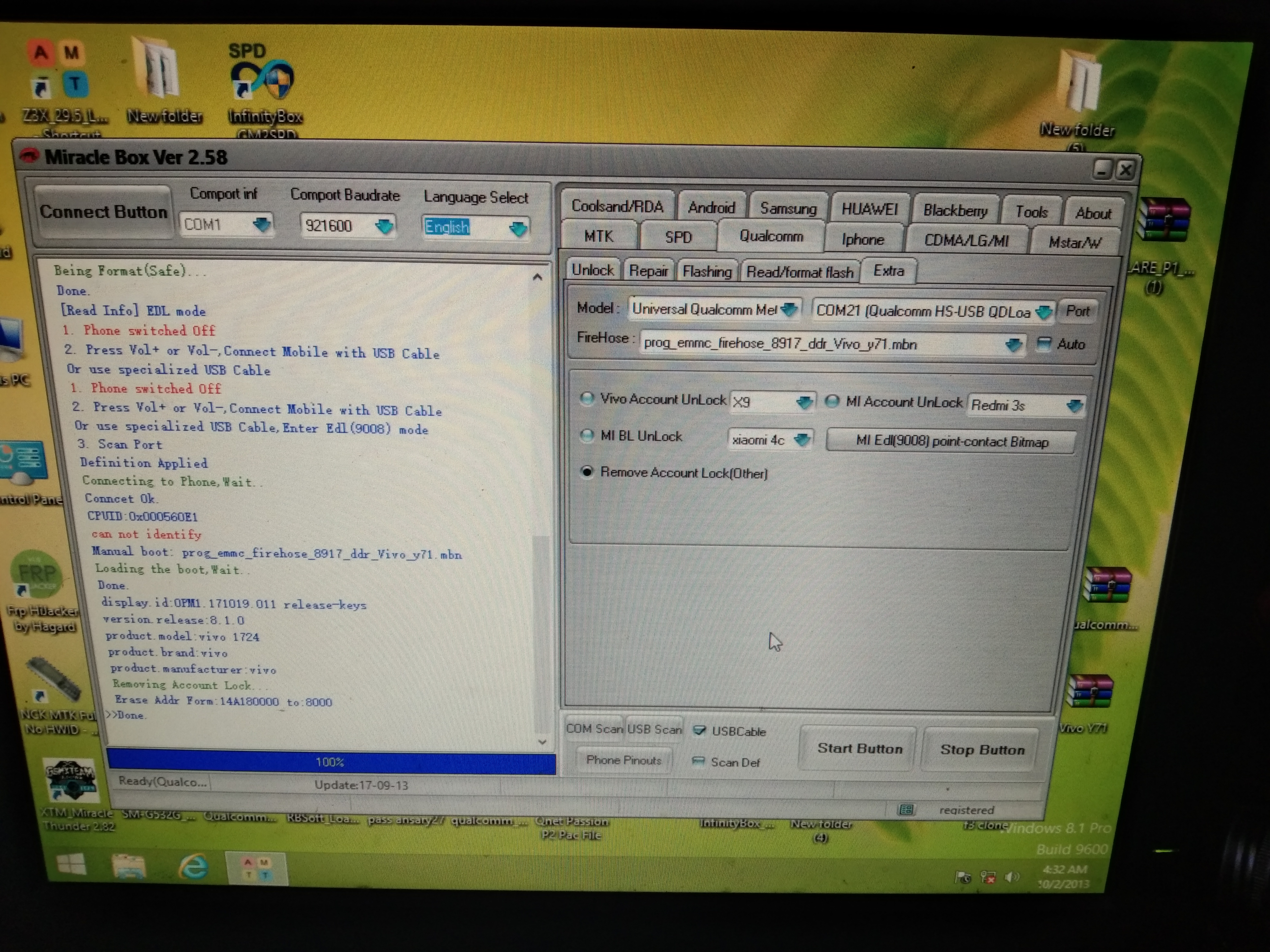The width and height of the screenshot is (1270, 952).
Task: Open File Explorer from the taskbar
Action: [x=129, y=866]
